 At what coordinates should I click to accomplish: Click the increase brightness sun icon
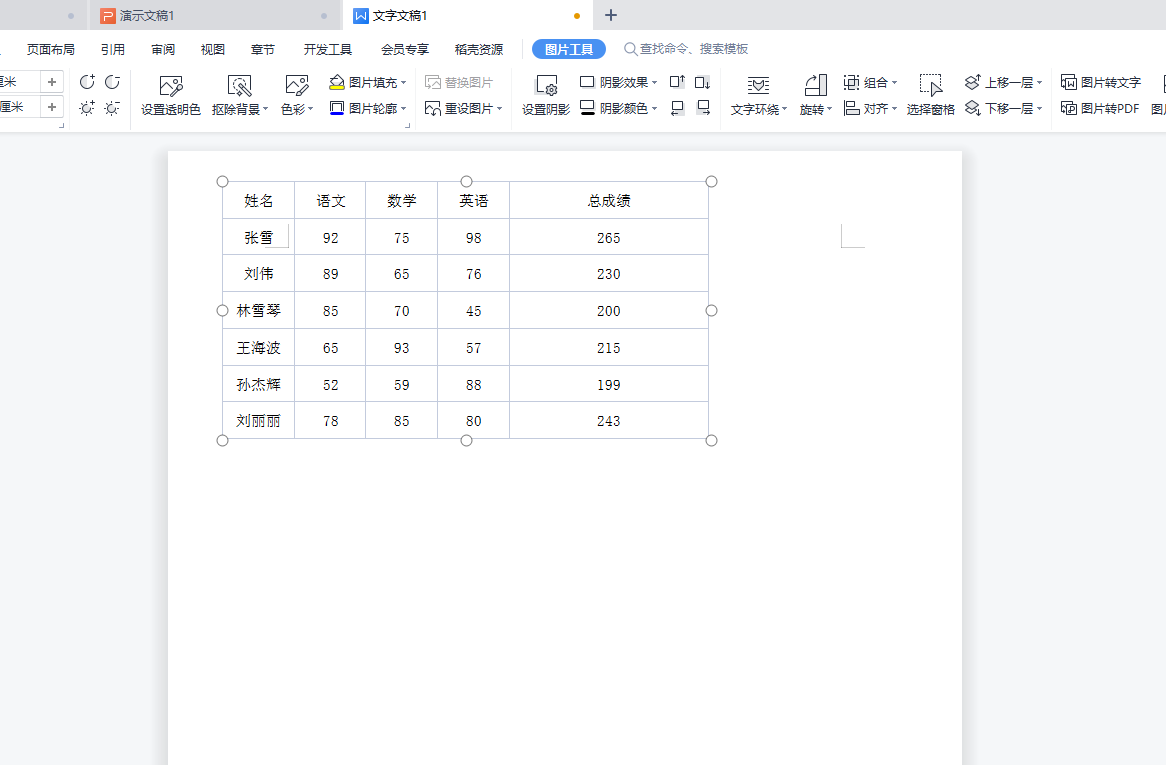point(87,108)
